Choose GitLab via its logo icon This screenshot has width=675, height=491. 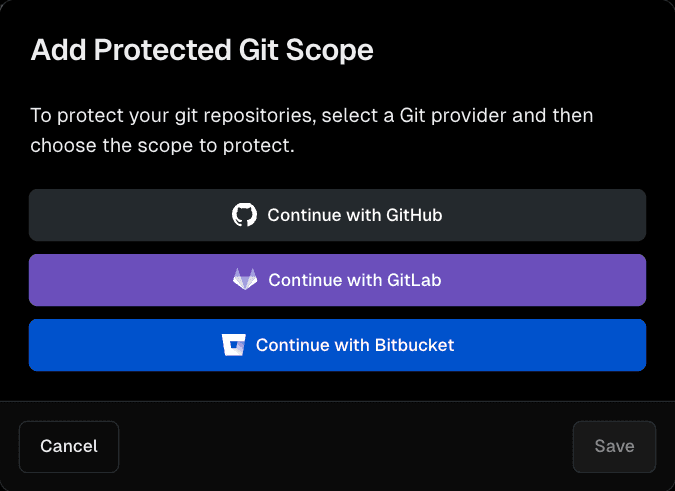[x=245, y=280]
